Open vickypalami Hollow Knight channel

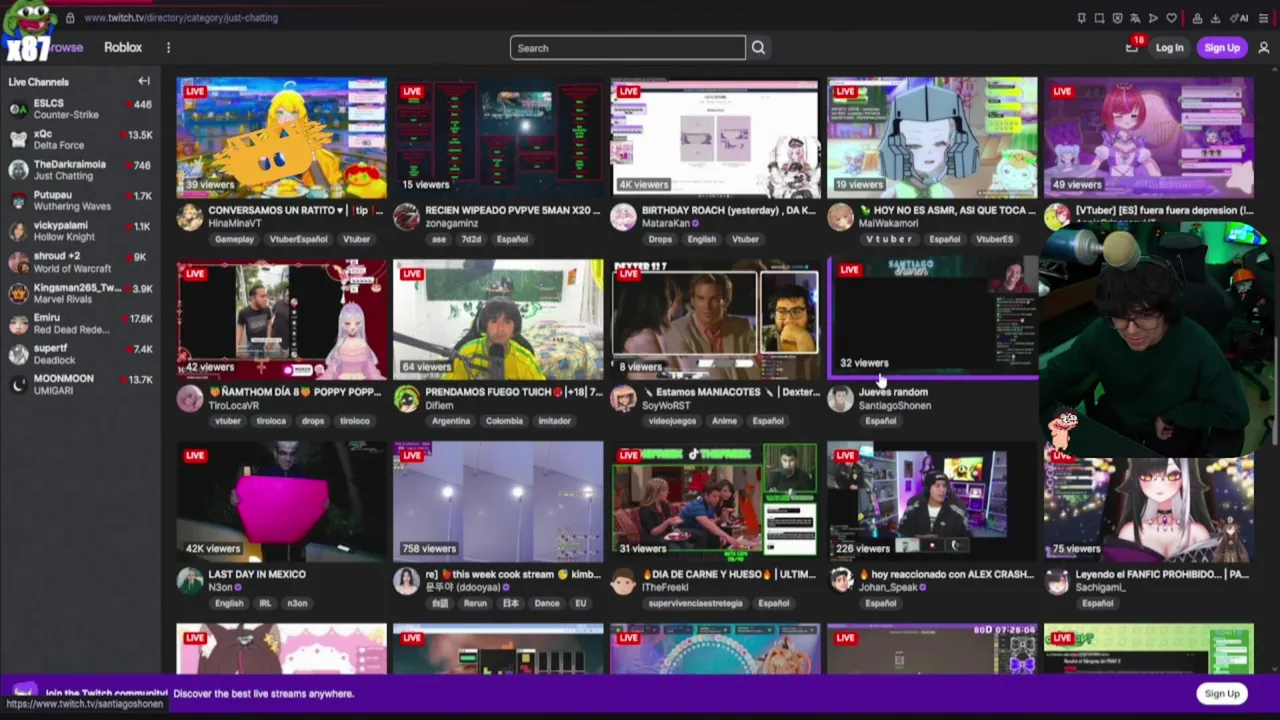[80, 231]
